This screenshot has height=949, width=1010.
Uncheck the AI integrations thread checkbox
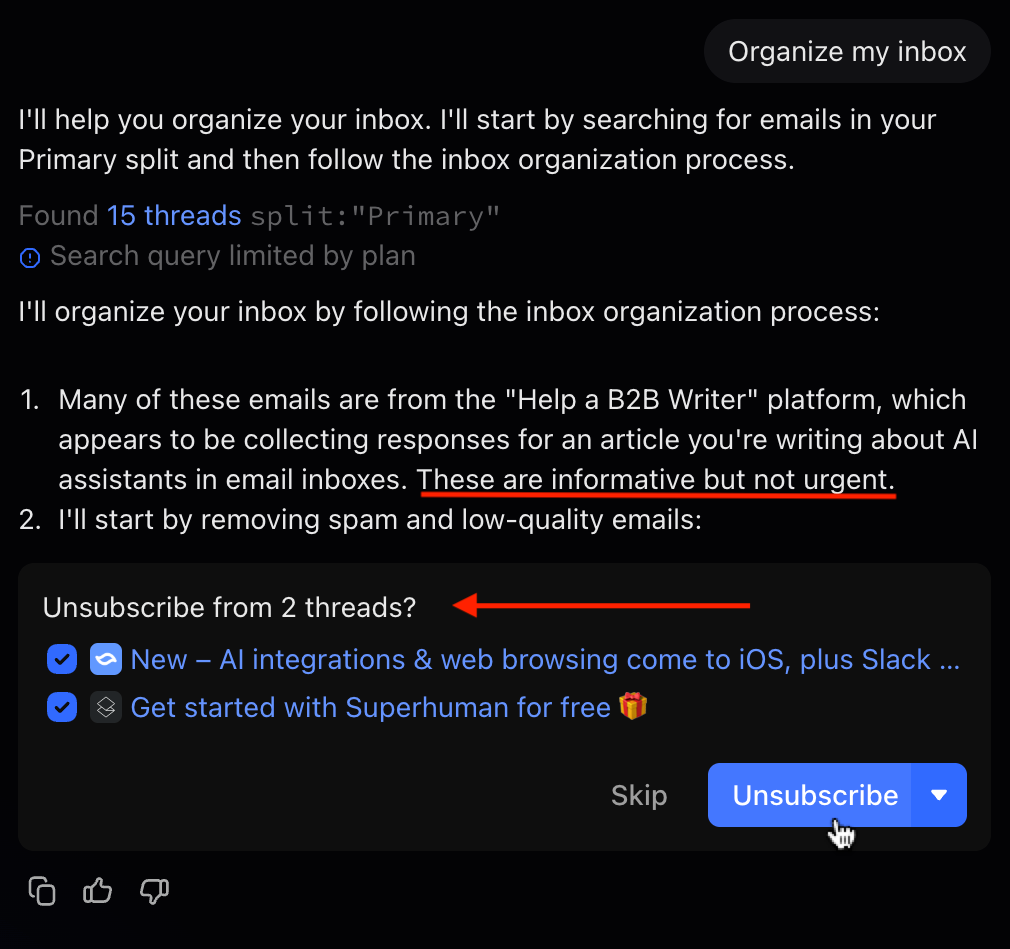pyautogui.click(x=62, y=660)
